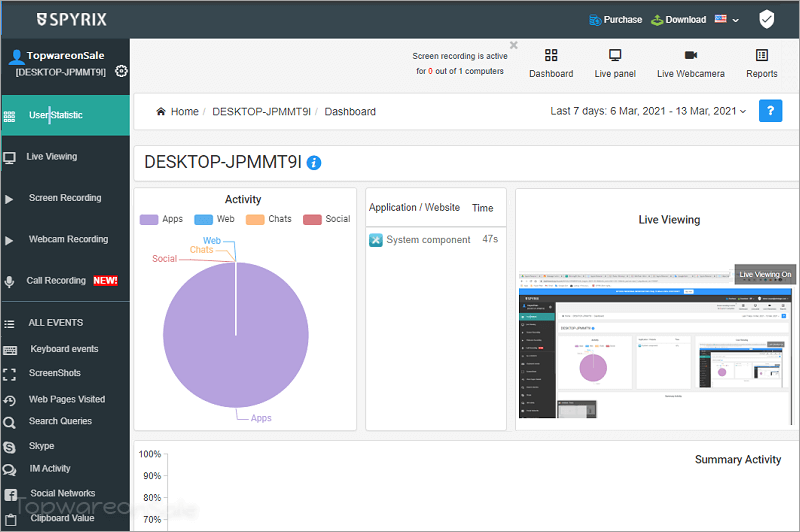Open the Reports icon

pyautogui.click(x=762, y=55)
